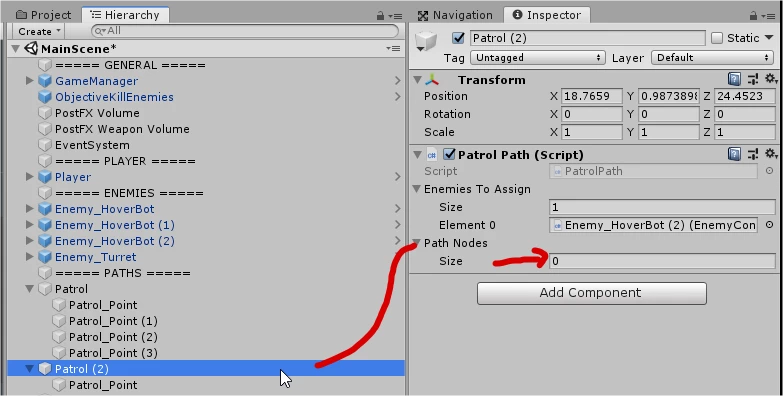Expand the Enemy_Turret foldout
Viewport: 783px width, 396px height.
[30, 256]
